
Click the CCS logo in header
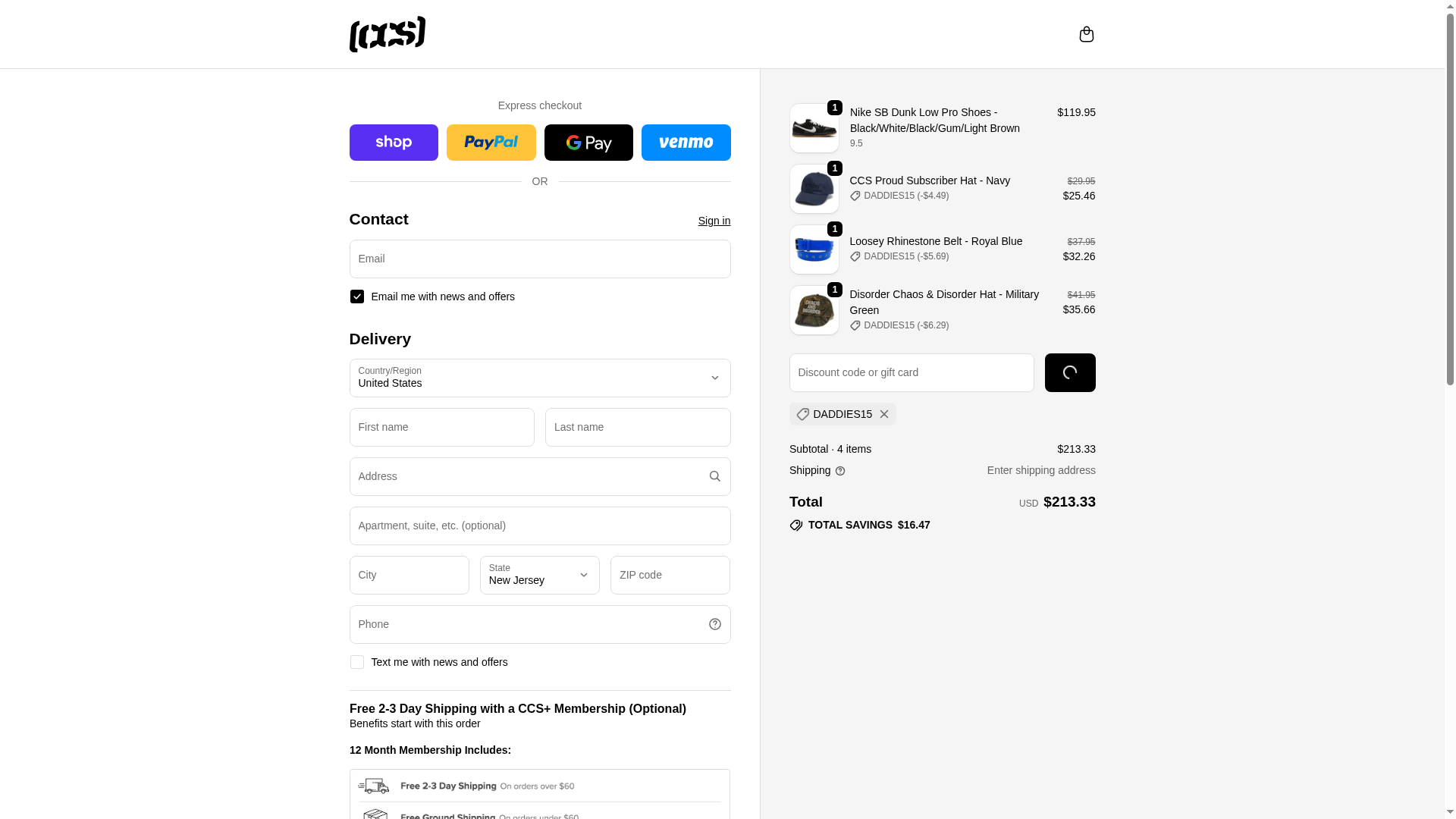tap(388, 34)
